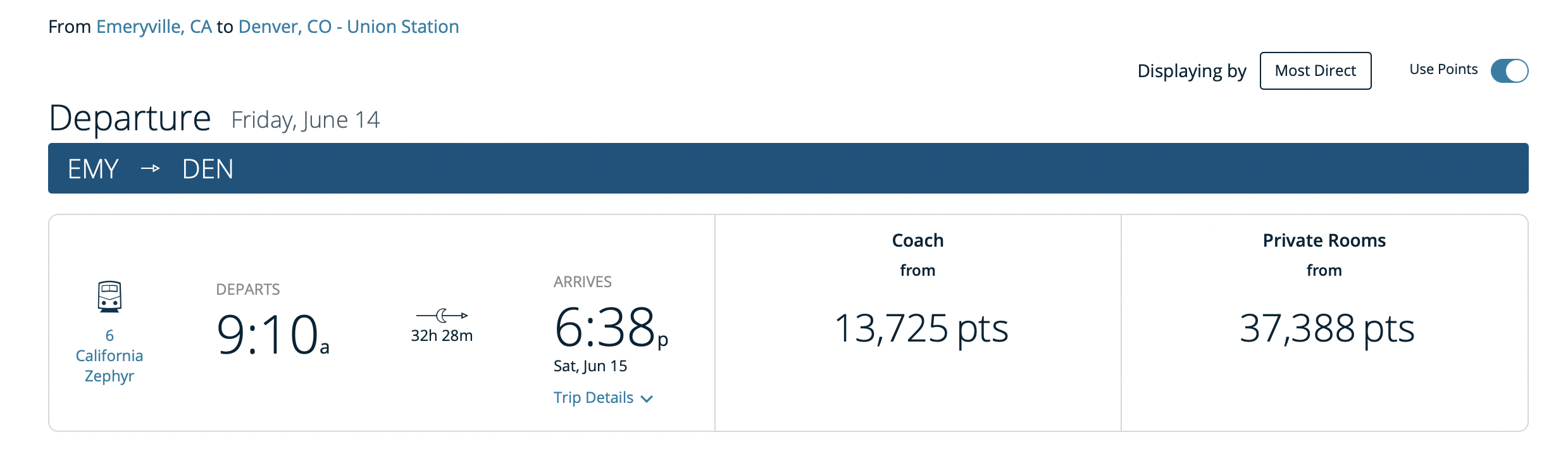
Task: Choose the 13,725 pts Coach price
Action: tap(921, 329)
